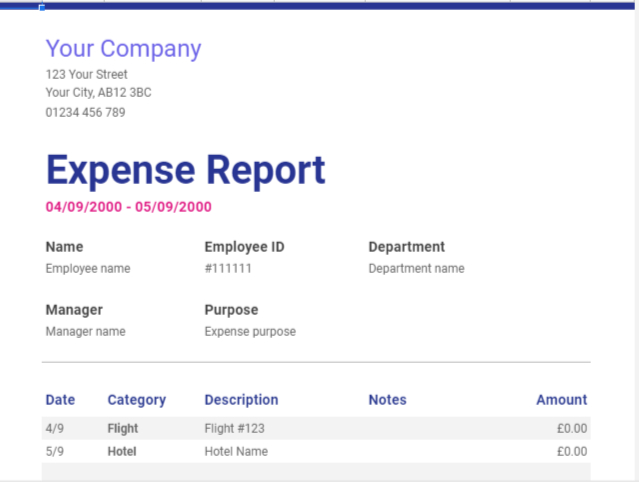Select the date range 04/09/2000 - 05/09/2000

(128, 207)
